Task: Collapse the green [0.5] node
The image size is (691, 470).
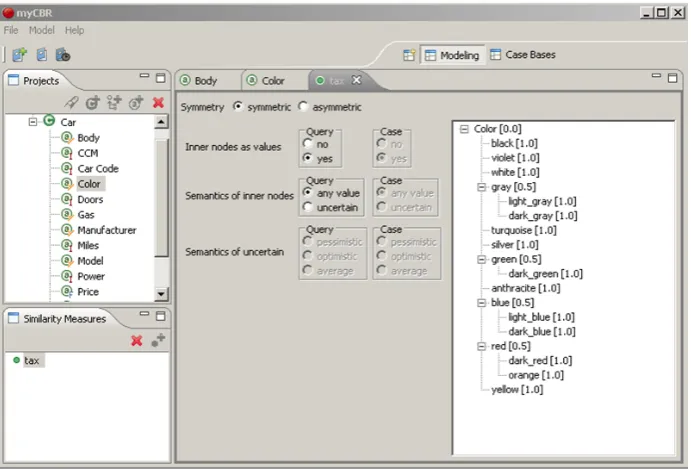Action: click(x=482, y=259)
